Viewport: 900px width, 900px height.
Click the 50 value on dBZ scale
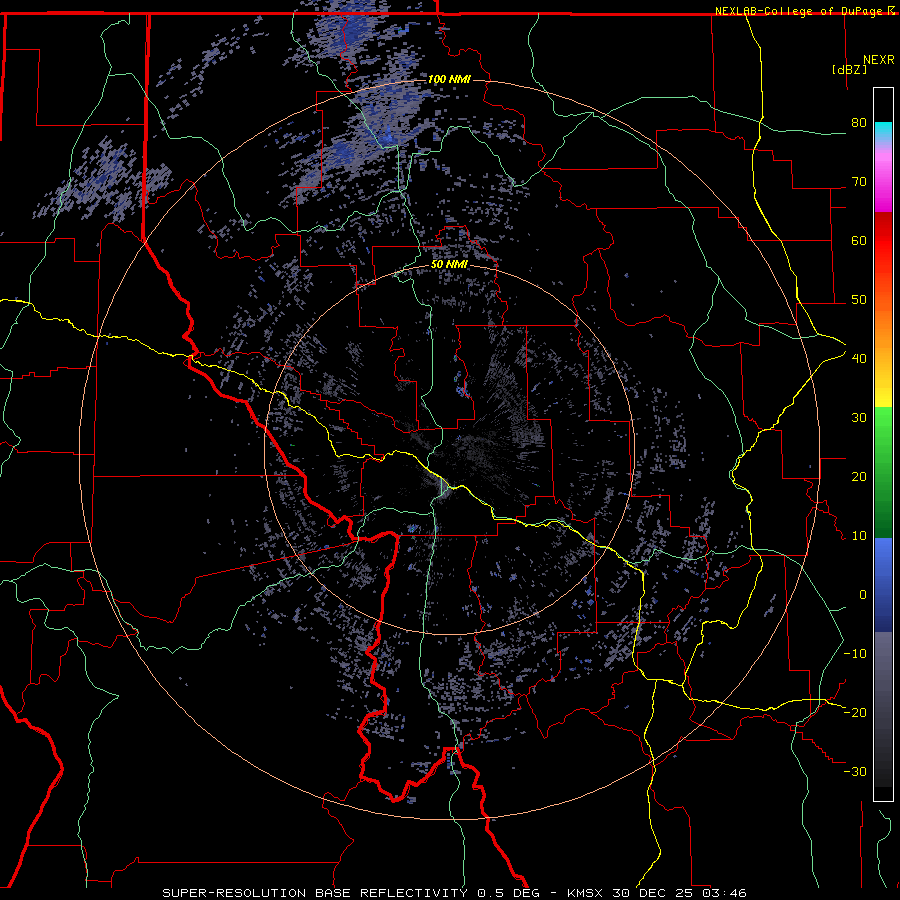[859, 300]
